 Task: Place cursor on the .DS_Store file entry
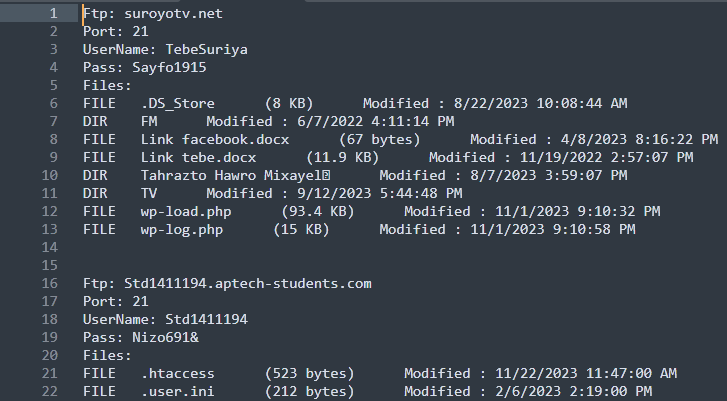(178, 103)
